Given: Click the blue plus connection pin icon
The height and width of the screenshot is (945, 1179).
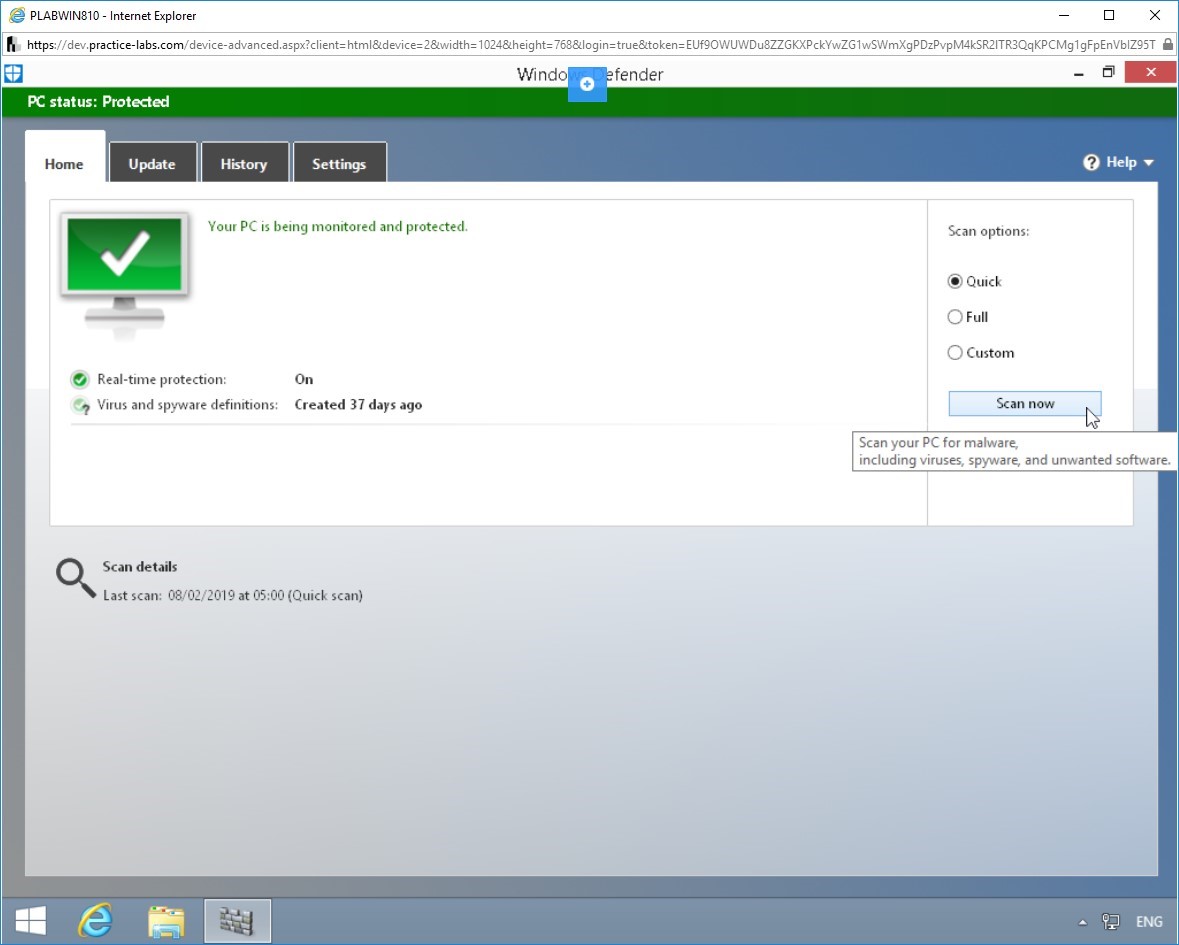Looking at the screenshot, I should click(x=587, y=84).
